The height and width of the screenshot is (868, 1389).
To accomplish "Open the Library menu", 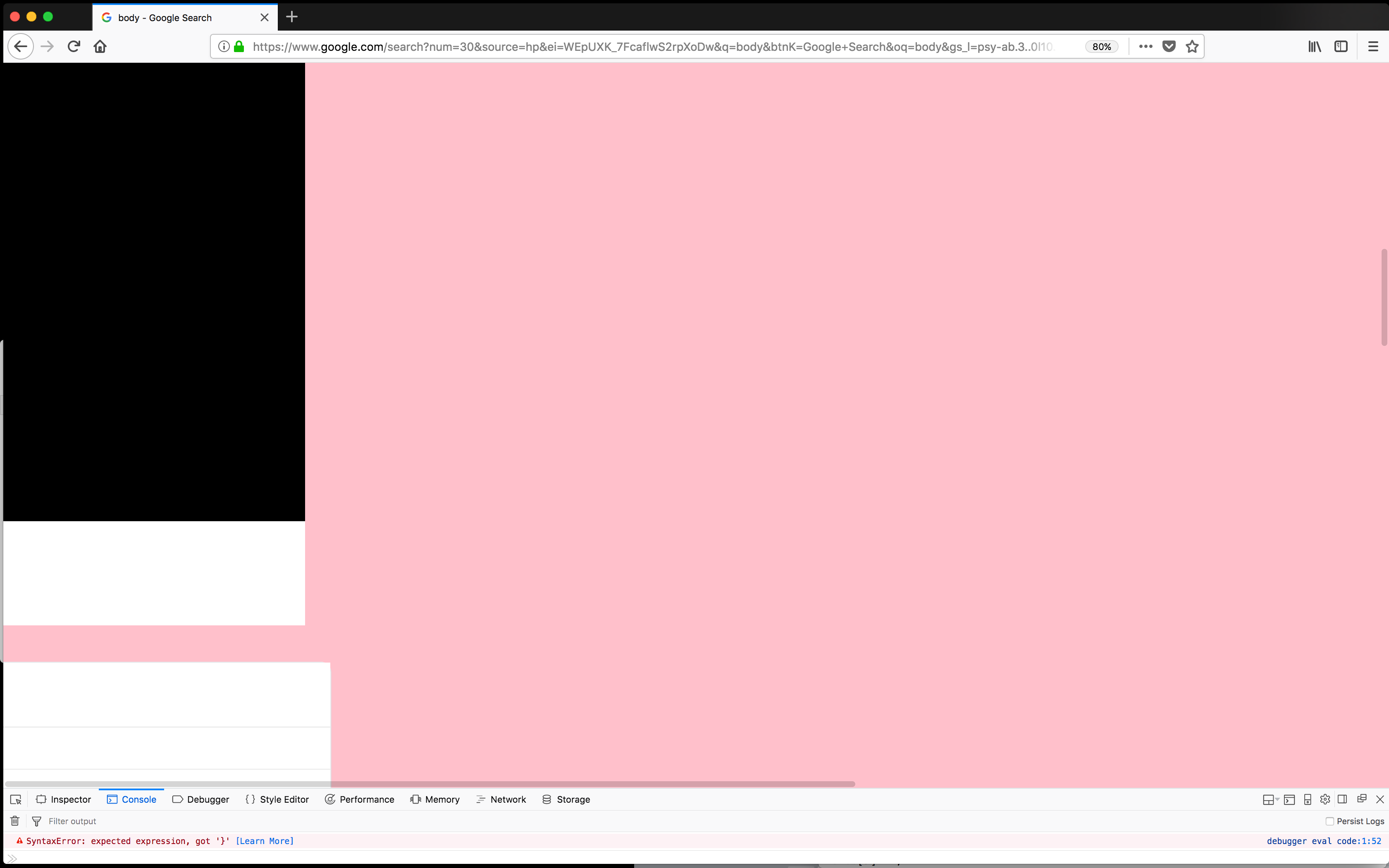I will pos(1315,46).
